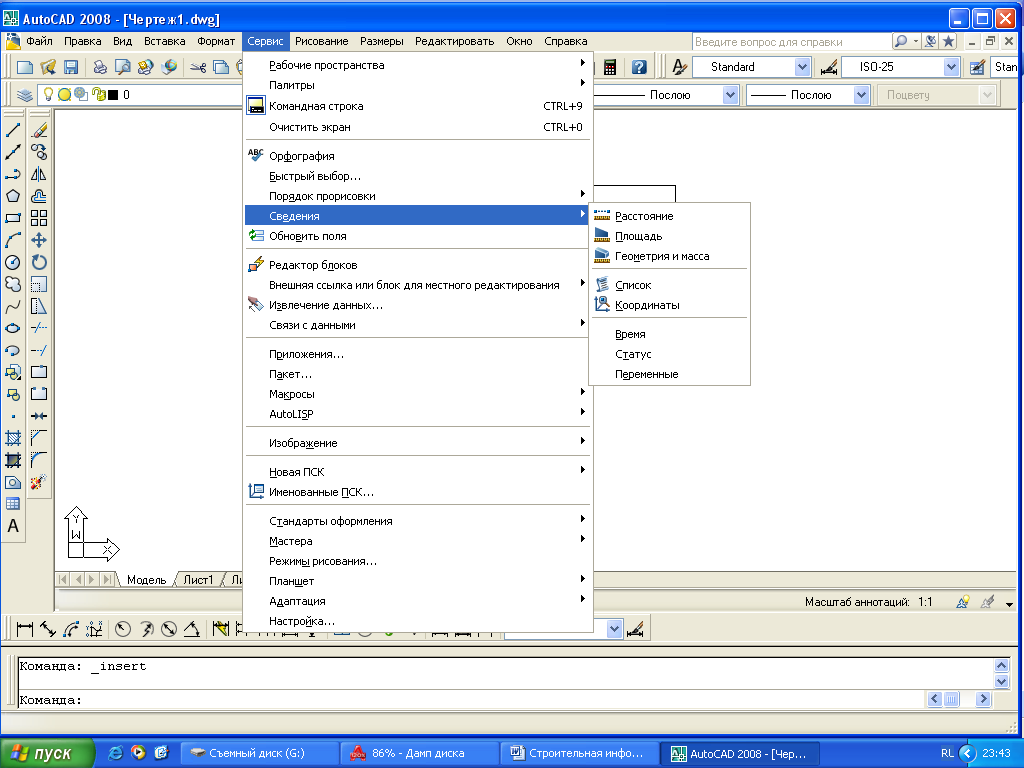Select the Circle drawing tool

click(13, 263)
